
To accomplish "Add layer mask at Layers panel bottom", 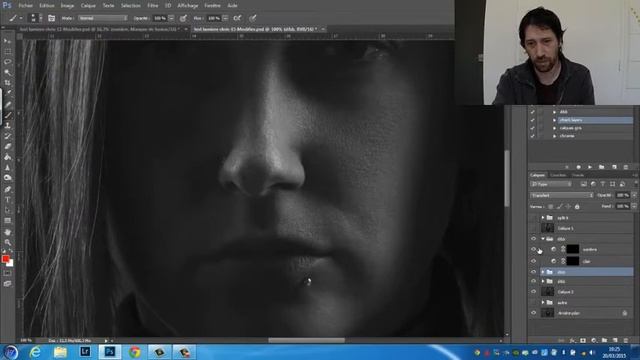I will [x=583, y=340].
